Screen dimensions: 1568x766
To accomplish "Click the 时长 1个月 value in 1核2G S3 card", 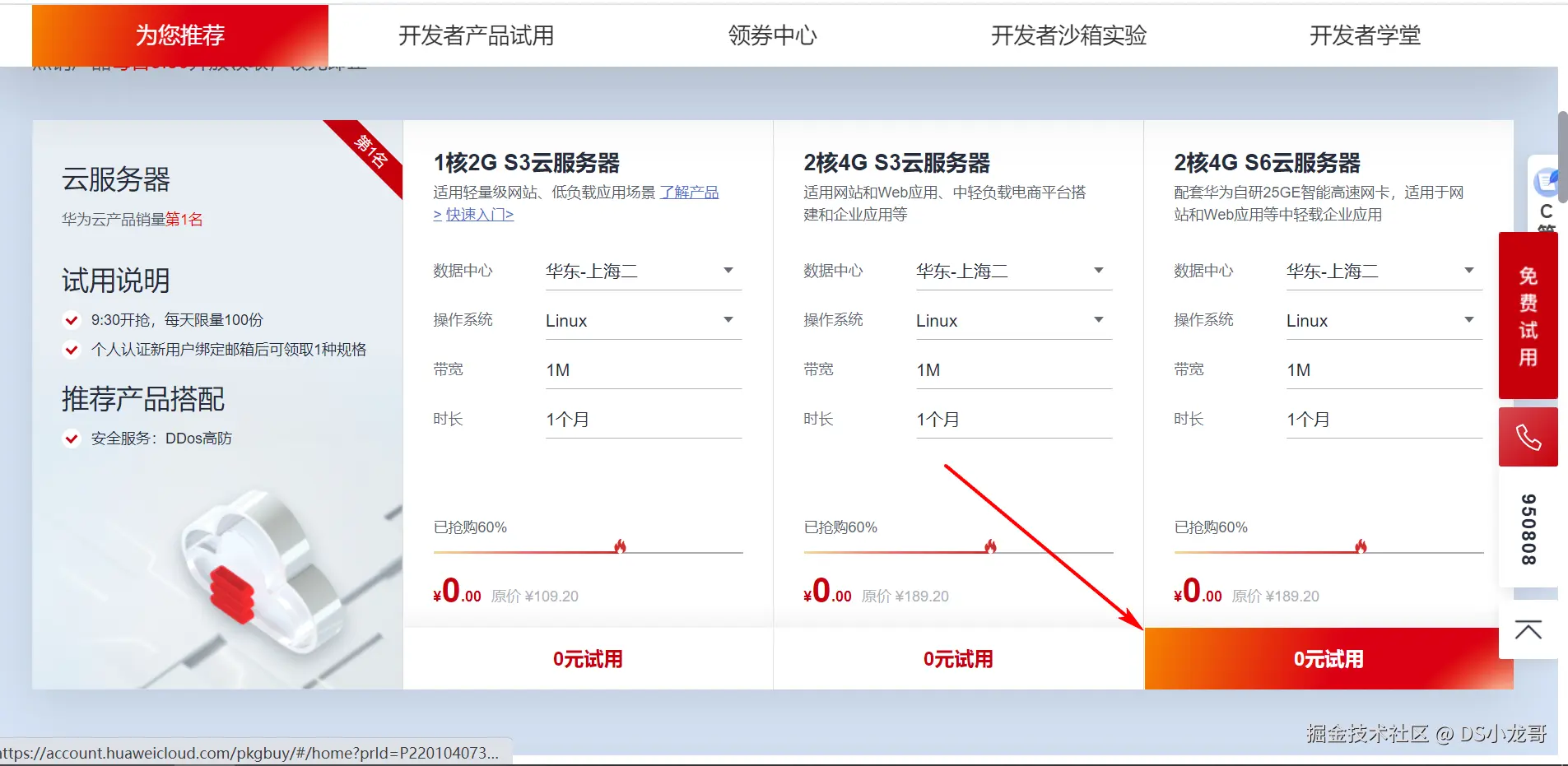I will tap(568, 420).
